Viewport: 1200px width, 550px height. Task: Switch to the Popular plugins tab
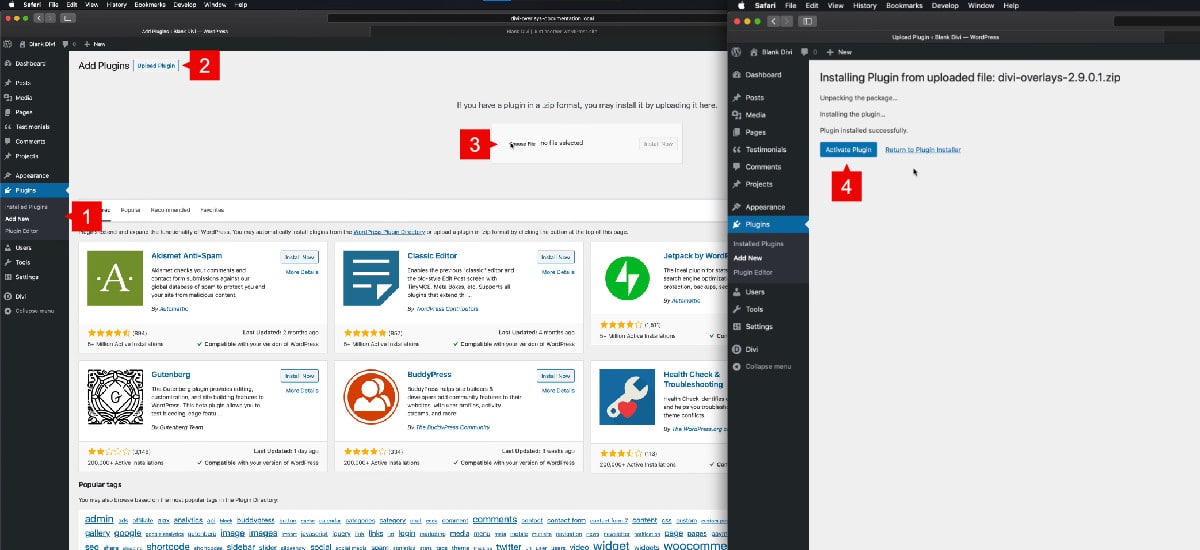(x=130, y=211)
